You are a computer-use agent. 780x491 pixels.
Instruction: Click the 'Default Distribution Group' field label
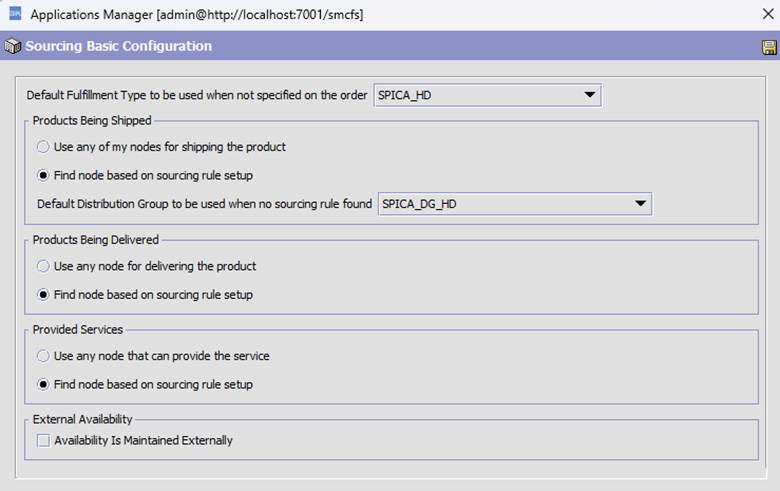204,205
